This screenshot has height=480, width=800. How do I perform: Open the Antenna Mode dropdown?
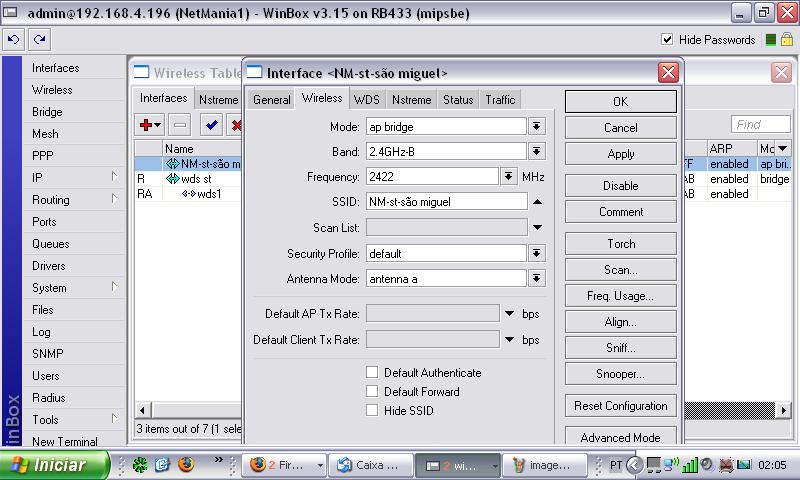tap(536, 279)
